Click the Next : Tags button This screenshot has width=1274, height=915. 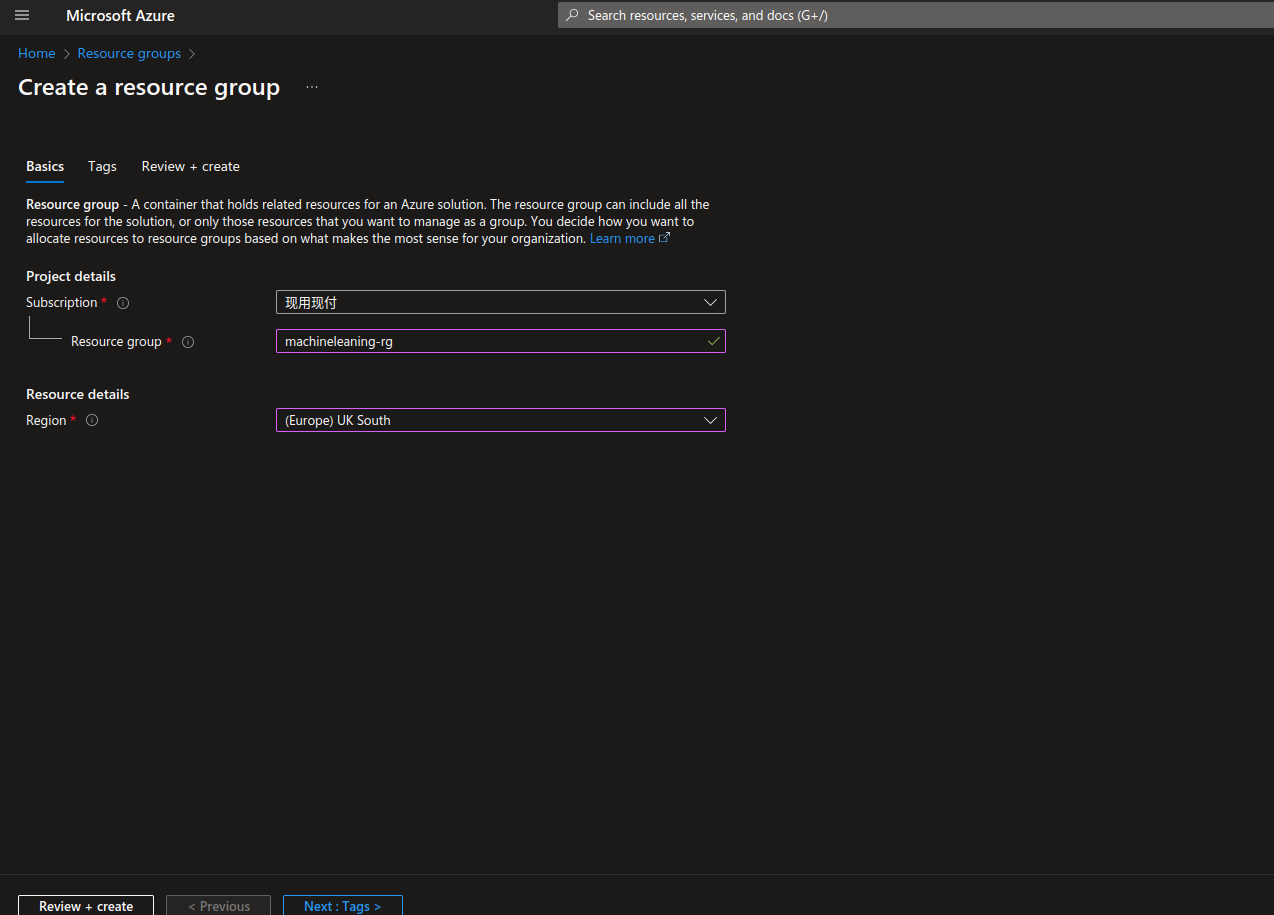point(343,906)
